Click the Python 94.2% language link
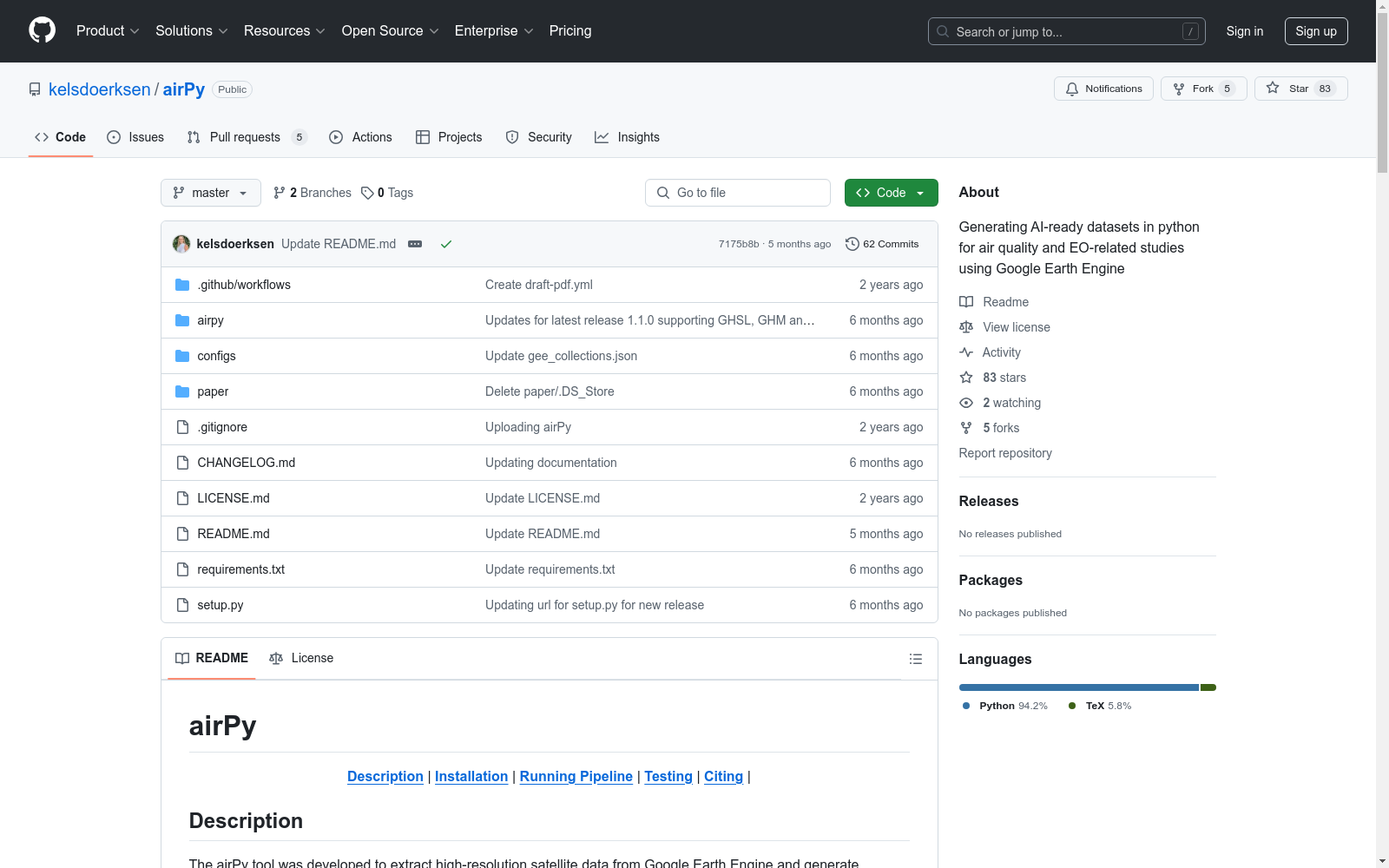The width and height of the screenshot is (1389, 868). pyautogui.click(x=1005, y=706)
